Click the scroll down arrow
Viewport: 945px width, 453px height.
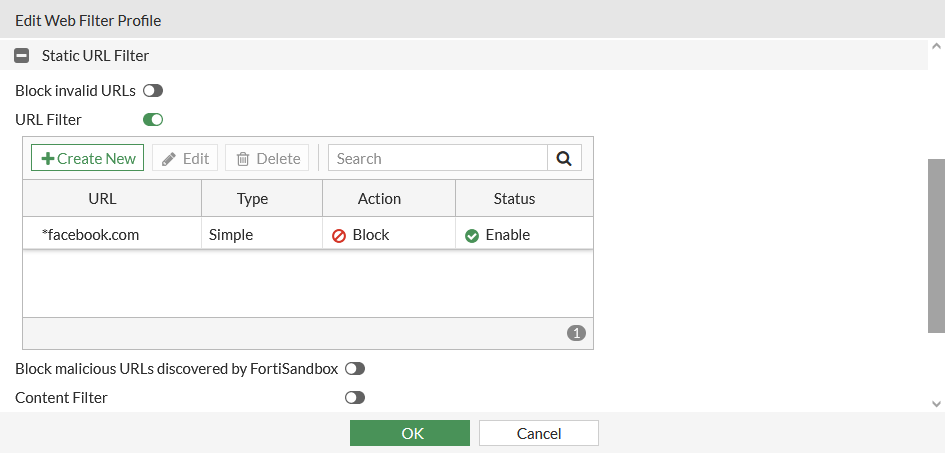(x=936, y=403)
